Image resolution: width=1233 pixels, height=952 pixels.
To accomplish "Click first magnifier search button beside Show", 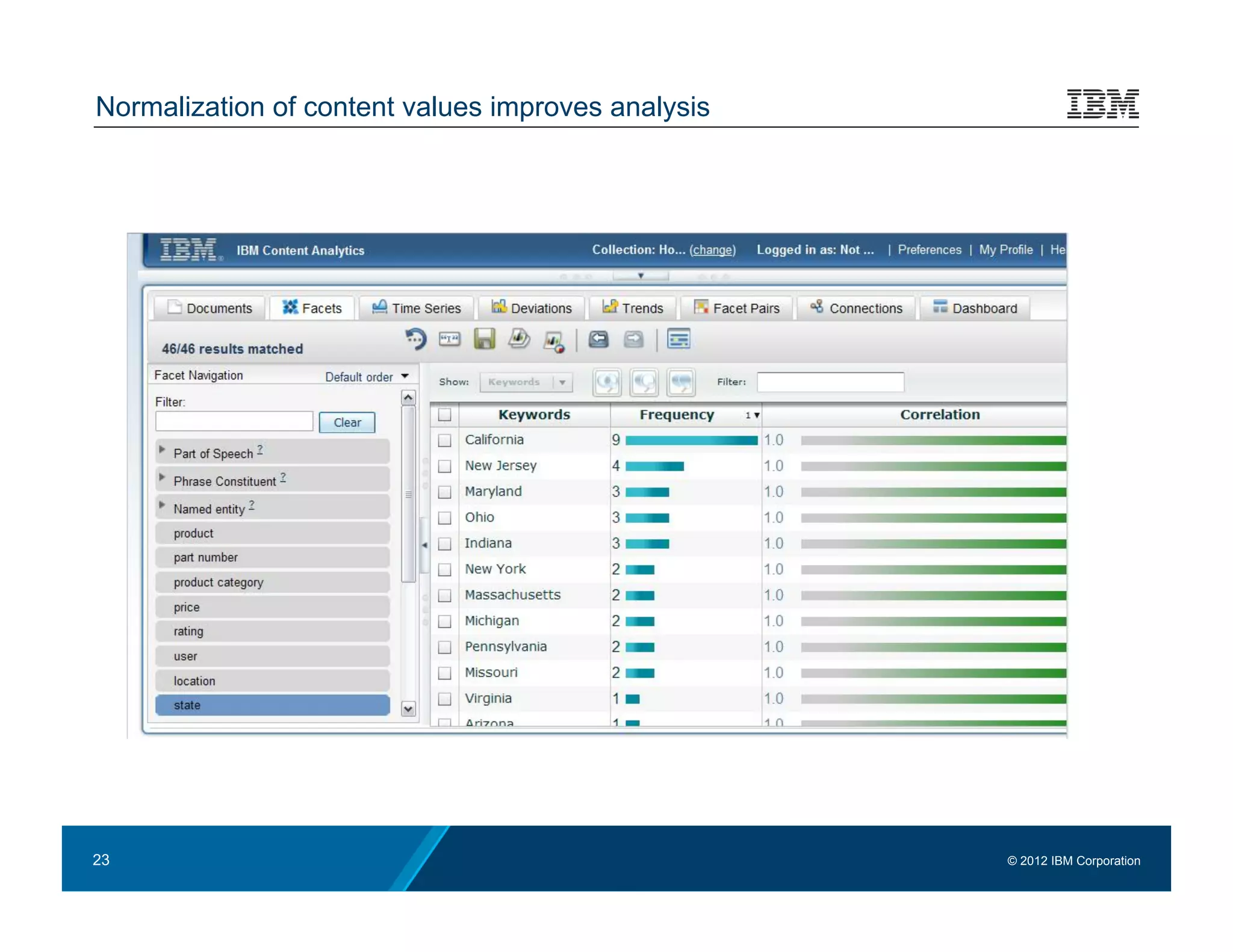I will [607, 382].
